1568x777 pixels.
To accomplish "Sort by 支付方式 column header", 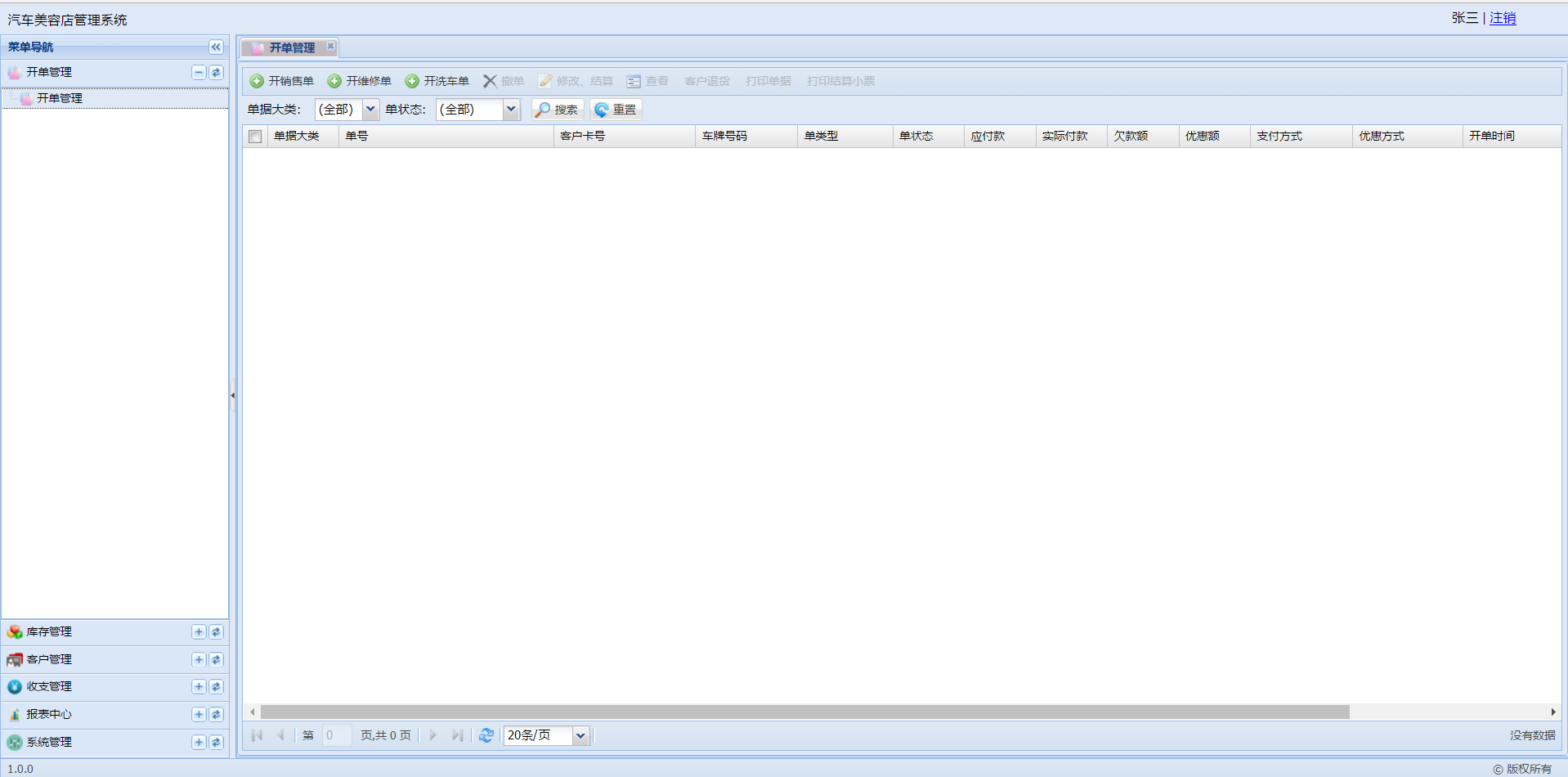I will tap(1301, 137).
